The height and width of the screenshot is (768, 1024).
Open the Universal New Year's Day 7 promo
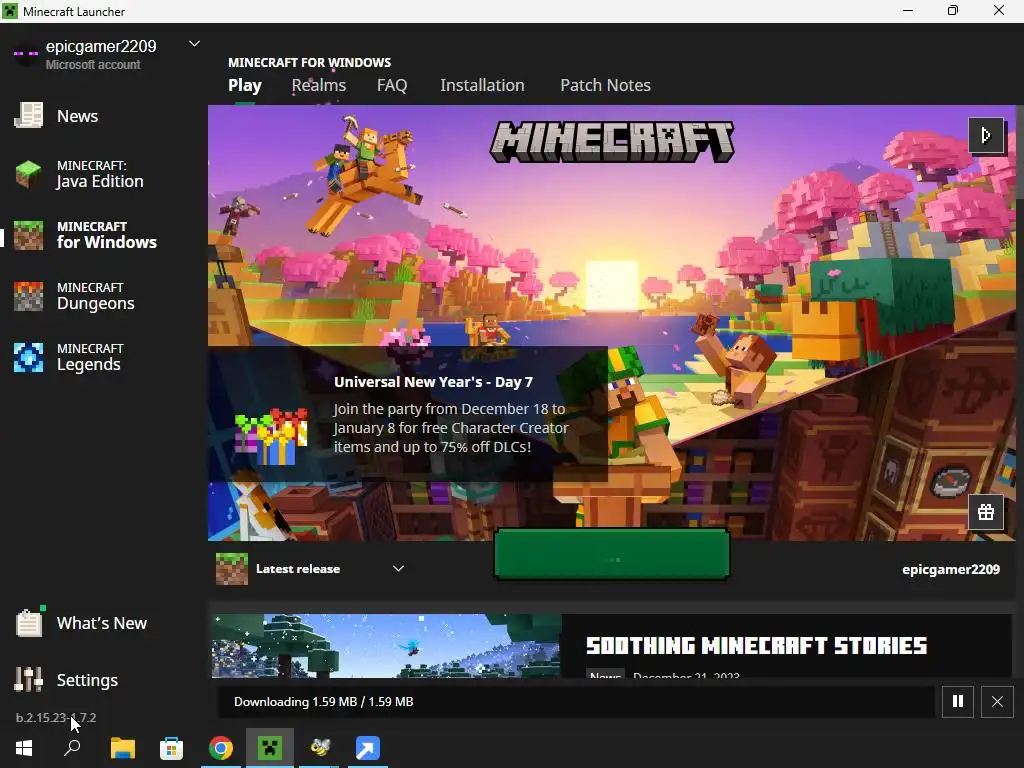tap(408, 414)
